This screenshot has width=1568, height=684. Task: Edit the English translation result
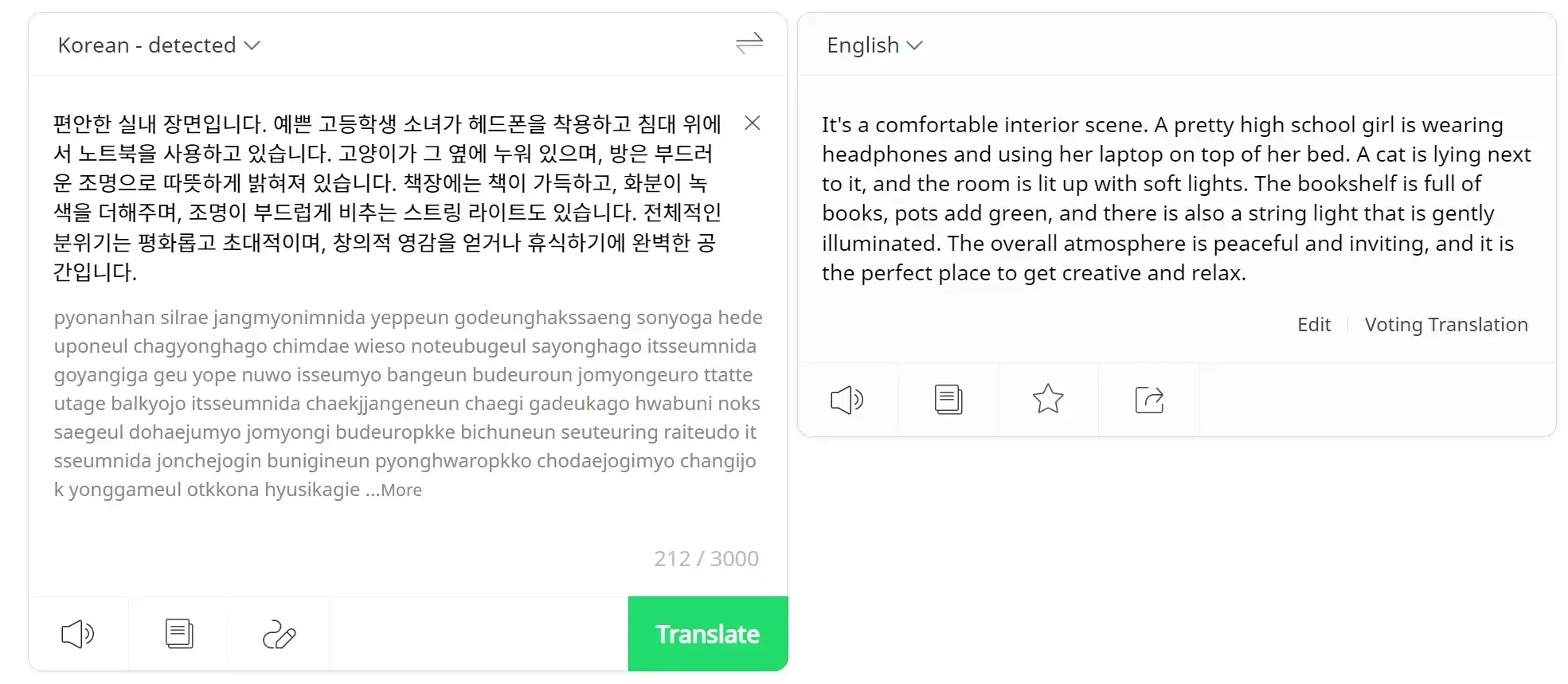1312,324
